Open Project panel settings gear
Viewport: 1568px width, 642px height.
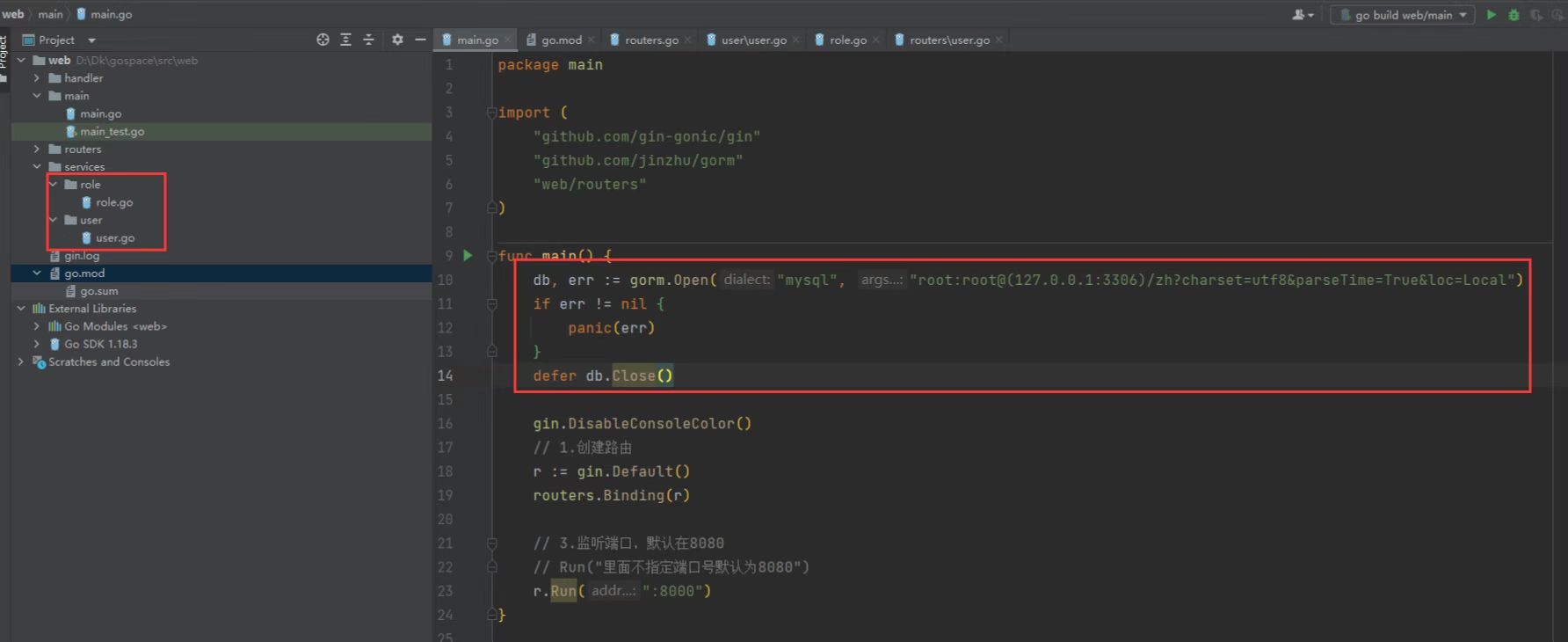pyautogui.click(x=397, y=40)
